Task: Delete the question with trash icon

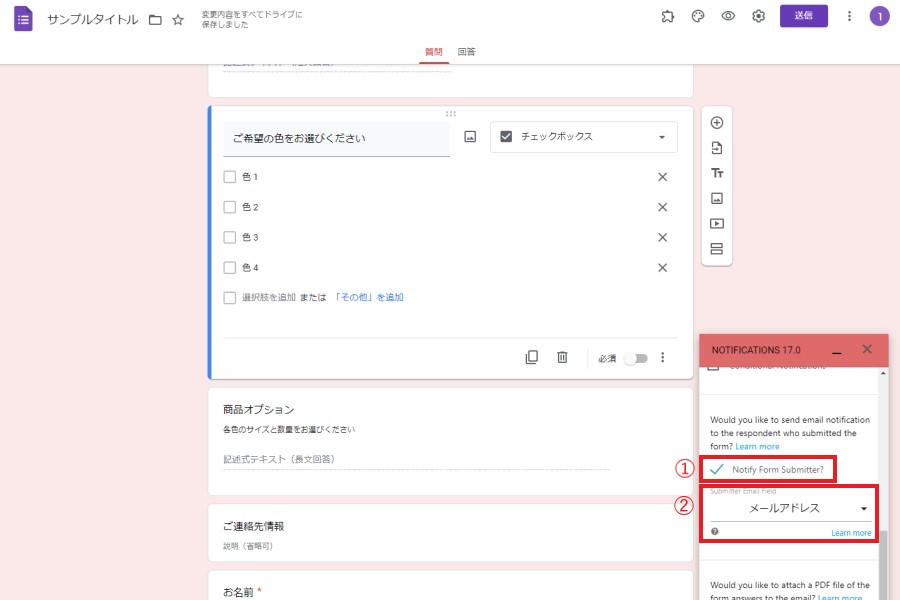Action: coord(563,358)
